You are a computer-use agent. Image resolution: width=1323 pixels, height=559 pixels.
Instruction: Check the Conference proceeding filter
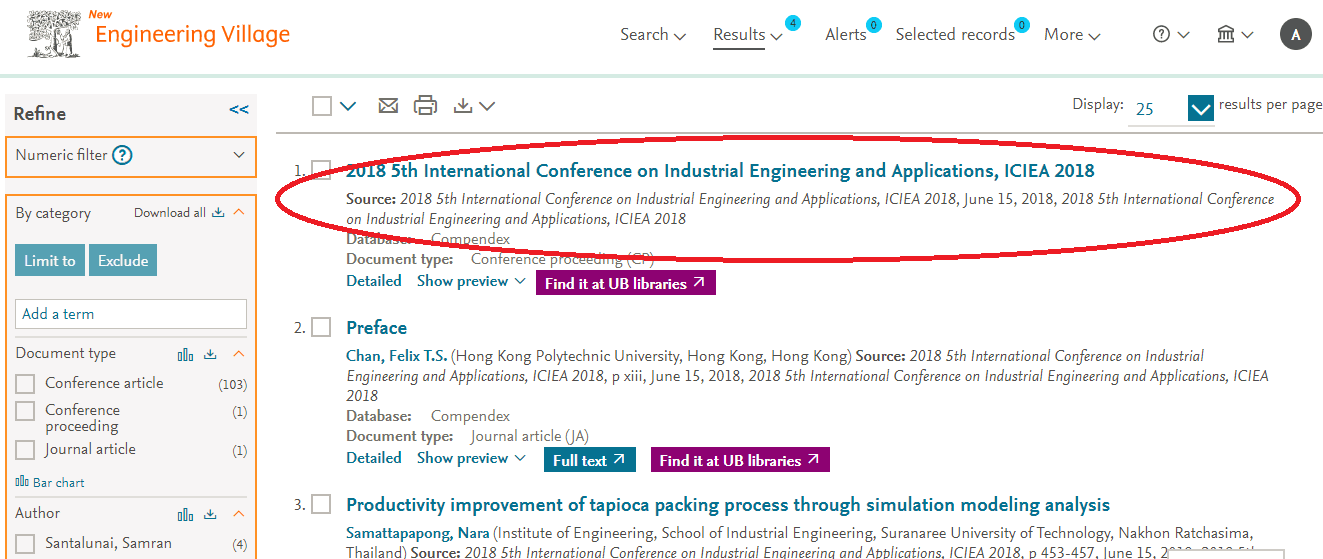point(25,411)
